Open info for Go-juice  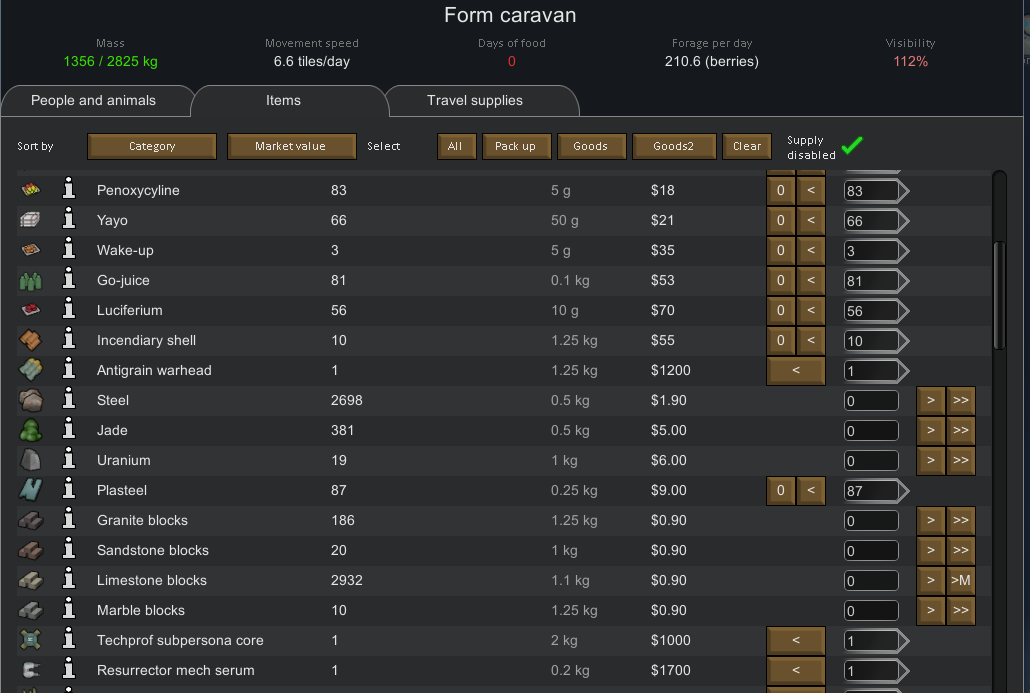69,280
